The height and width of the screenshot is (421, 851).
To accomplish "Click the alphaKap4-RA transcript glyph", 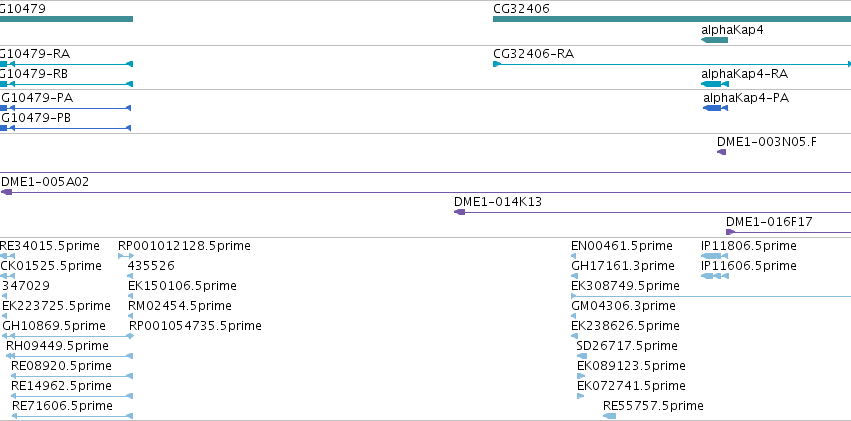I will (715, 84).
